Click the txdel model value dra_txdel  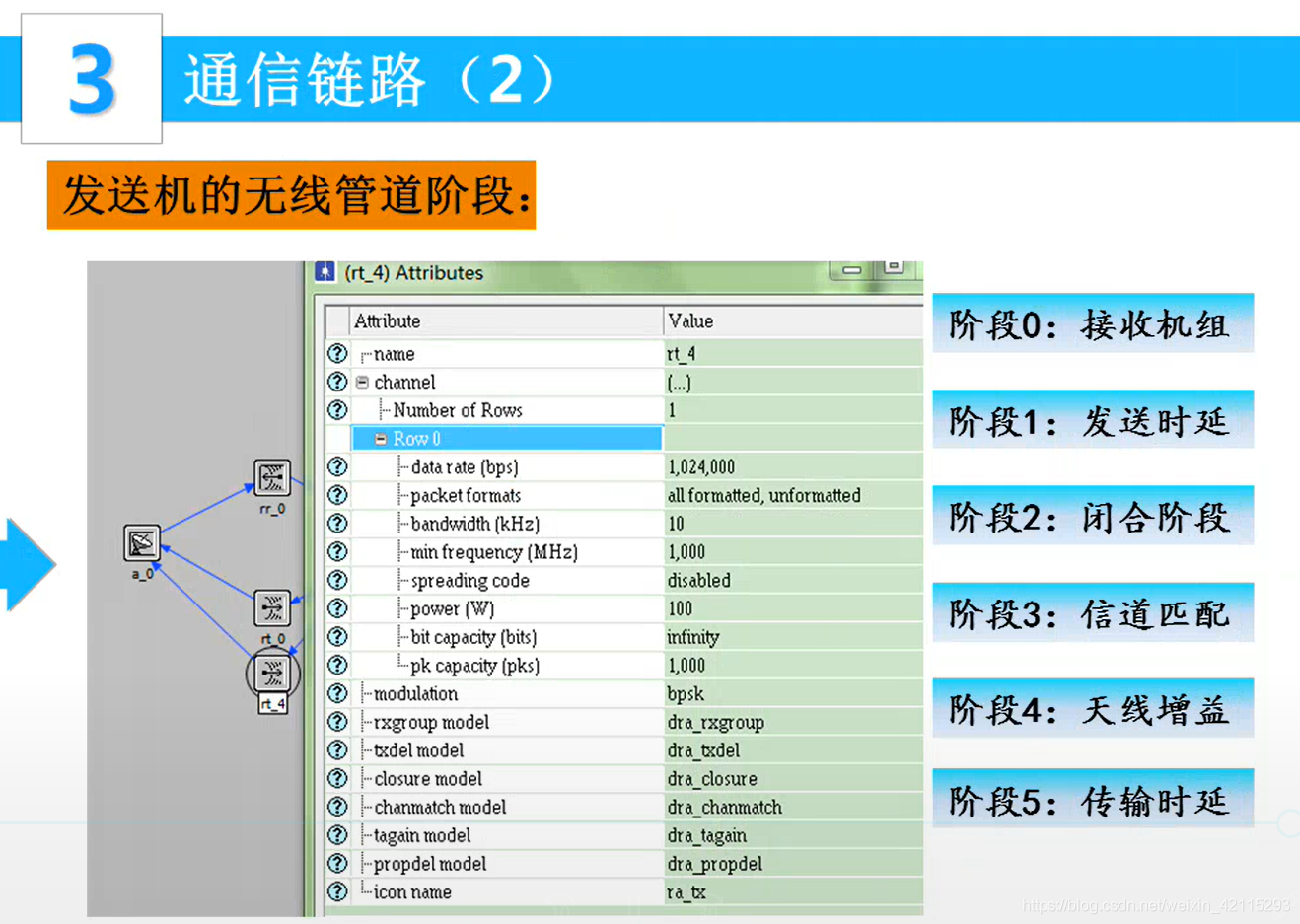[x=703, y=750]
